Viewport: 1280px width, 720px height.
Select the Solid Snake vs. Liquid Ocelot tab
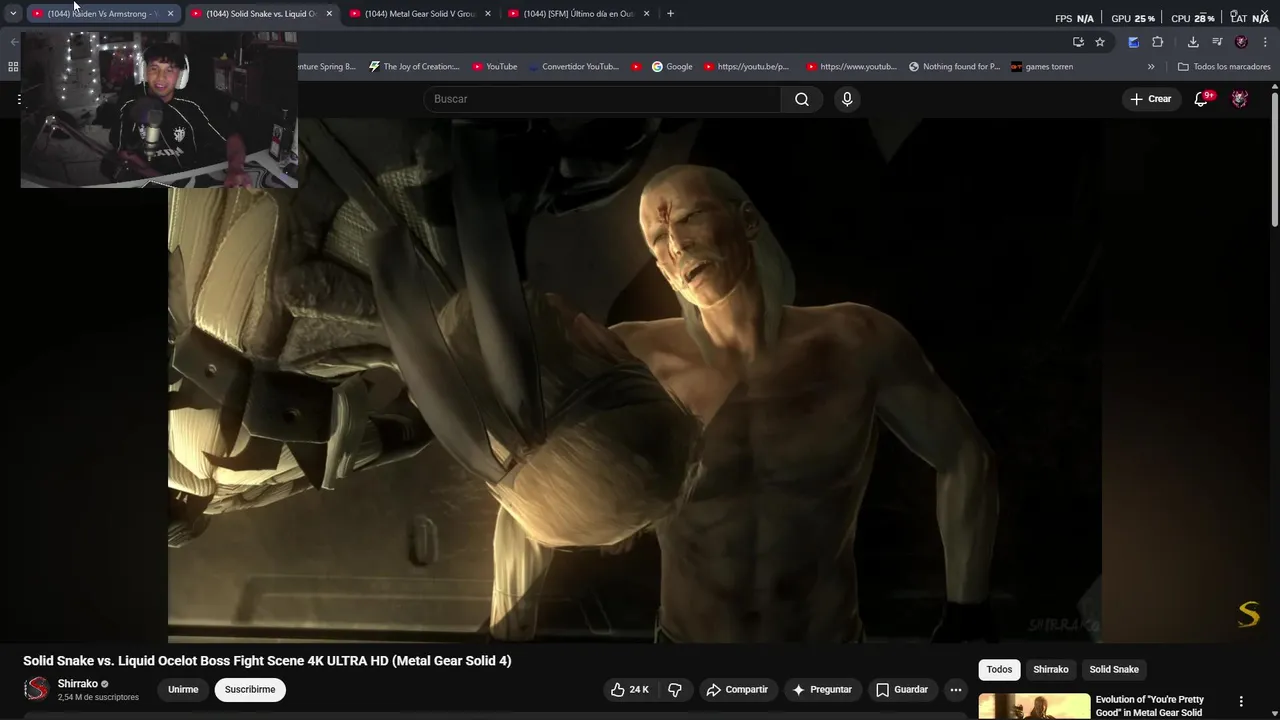click(260, 14)
